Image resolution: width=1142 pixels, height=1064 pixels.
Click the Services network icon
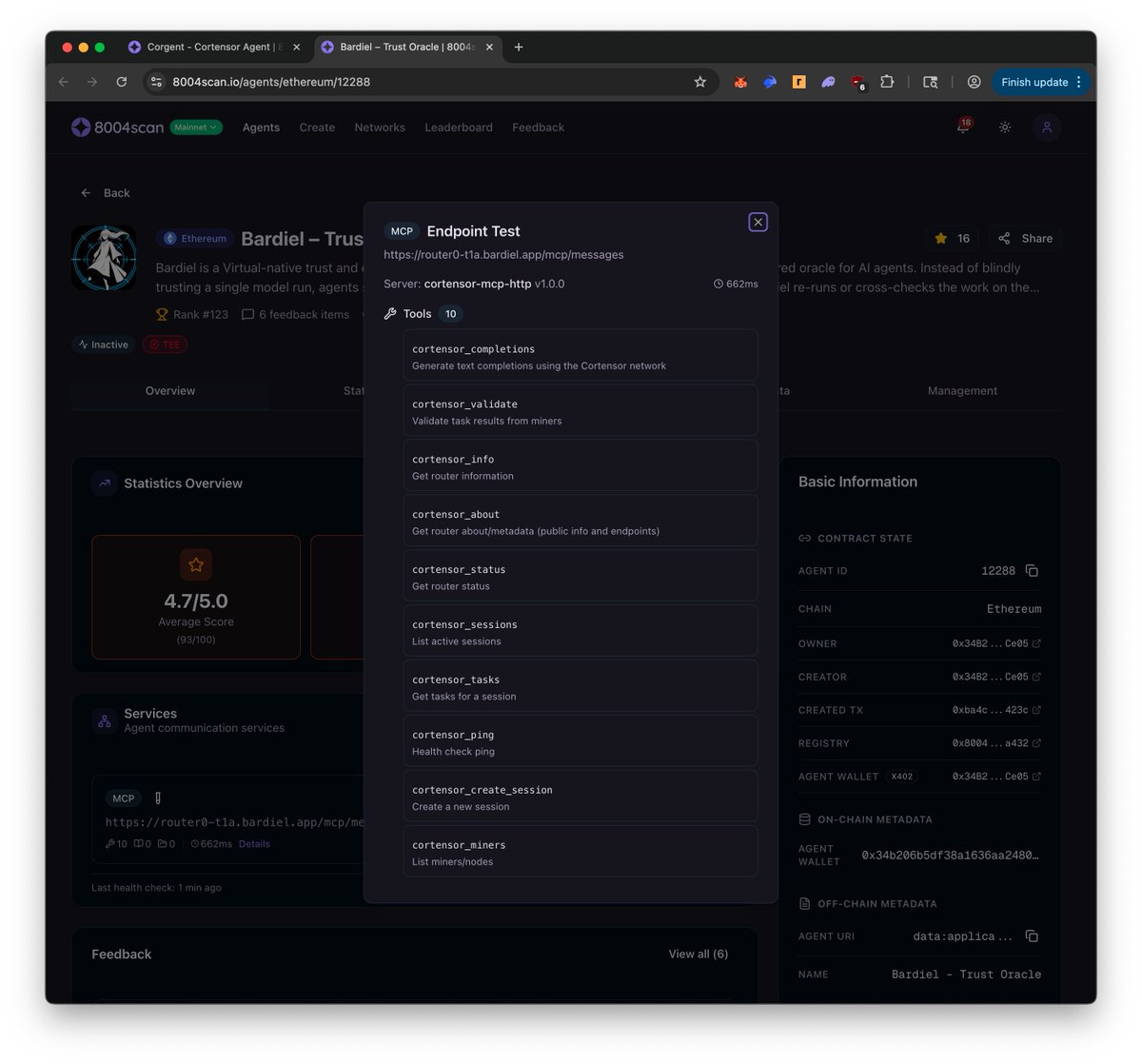104,721
